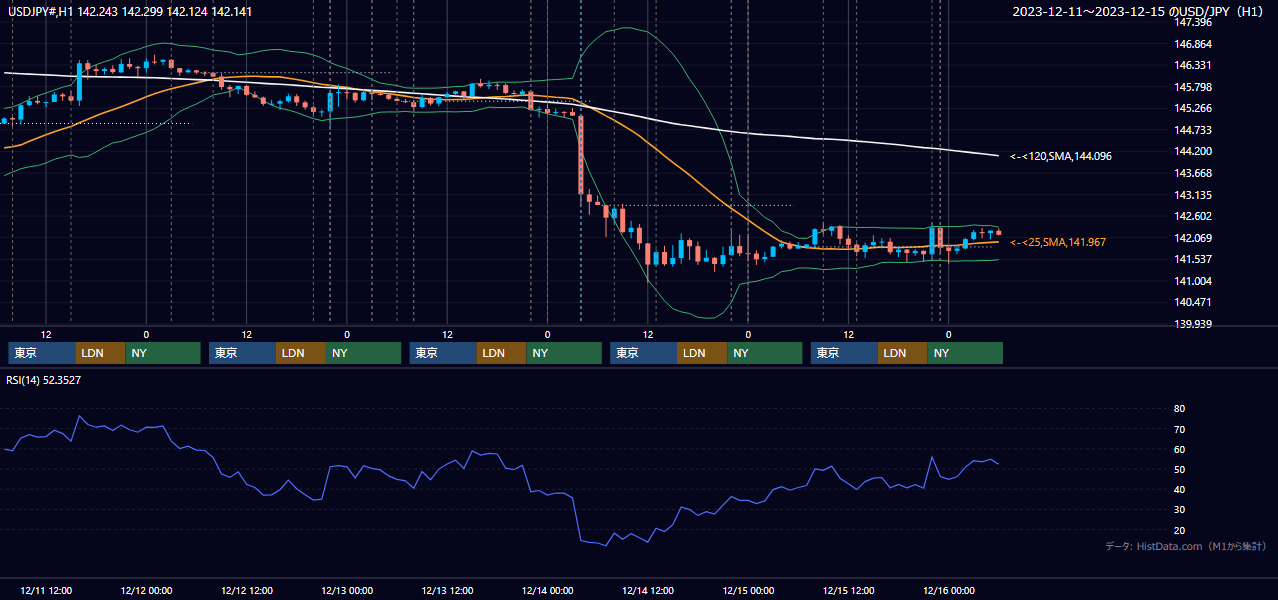Click the 12/13 00:00 time axis label

click(347, 590)
